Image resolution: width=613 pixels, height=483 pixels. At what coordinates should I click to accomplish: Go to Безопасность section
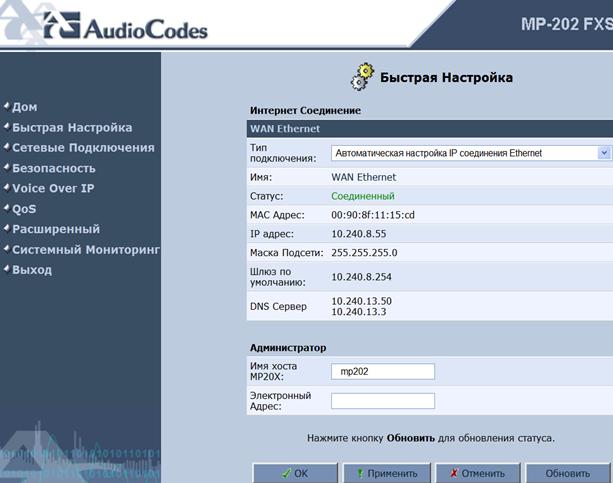click(x=54, y=168)
